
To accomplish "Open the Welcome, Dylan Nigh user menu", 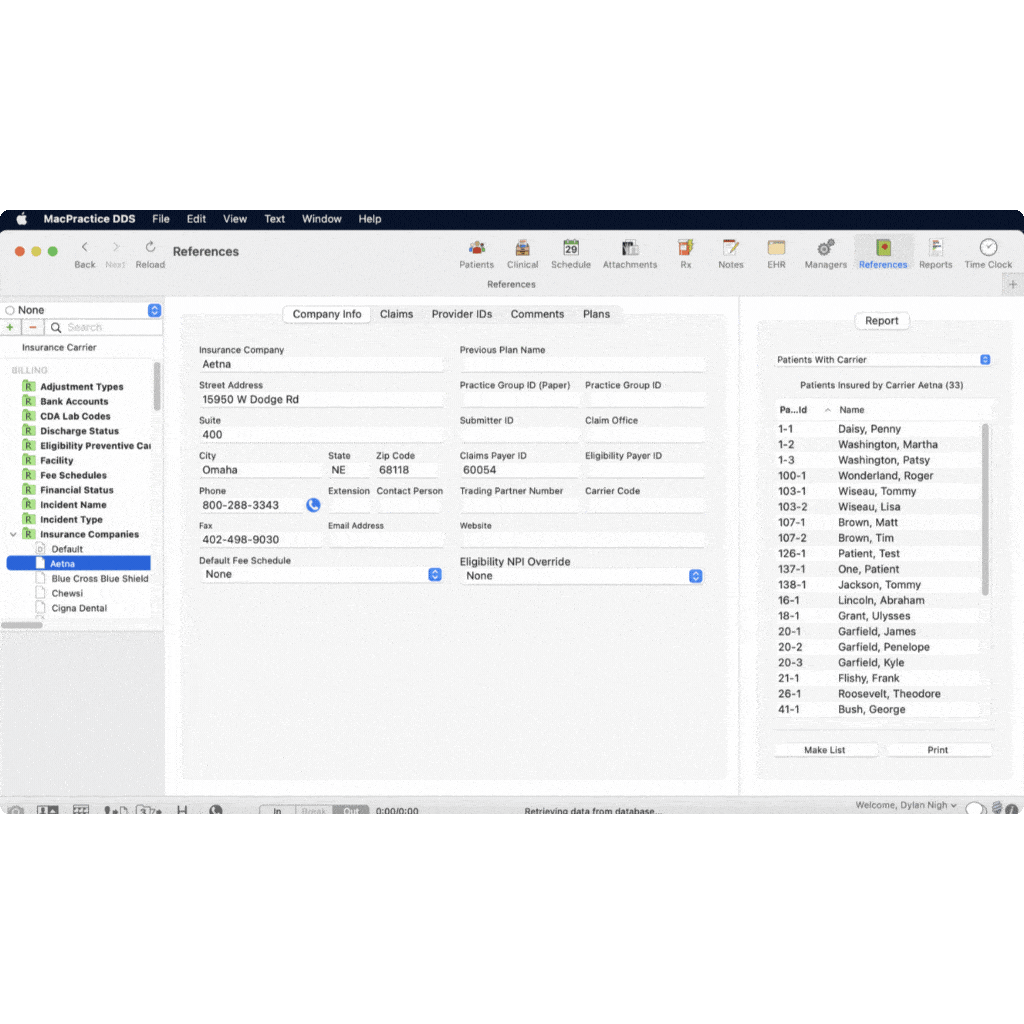I will [x=906, y=805].
